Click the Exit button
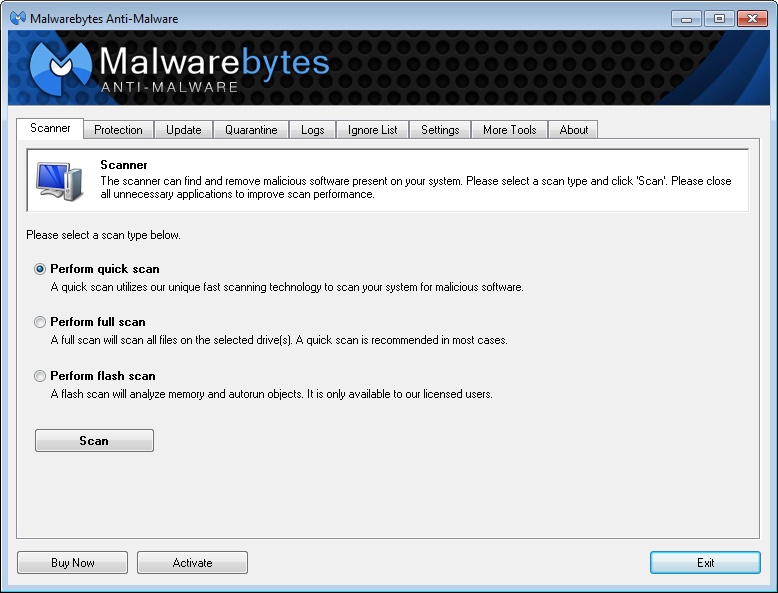The height and width of the screenshot is (593, 778). click(705, 563)
